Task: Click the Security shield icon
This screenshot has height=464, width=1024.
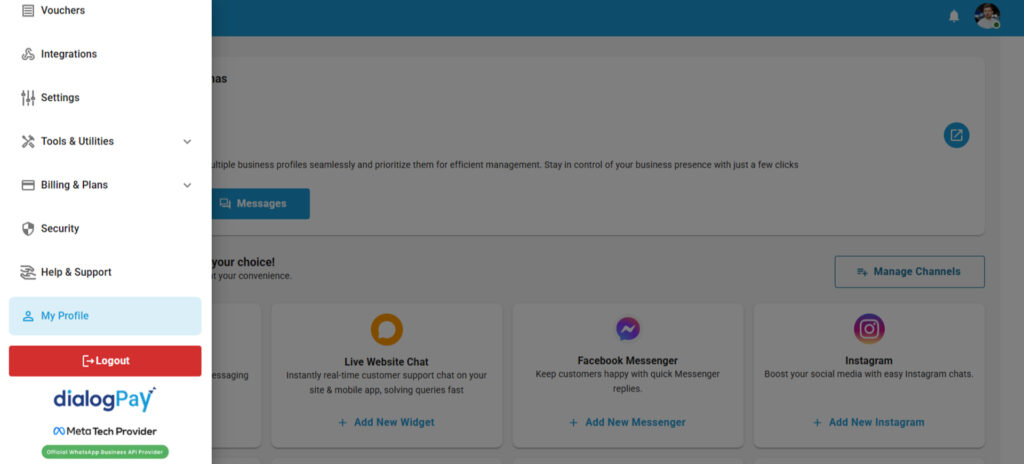Action: (28, 229)
